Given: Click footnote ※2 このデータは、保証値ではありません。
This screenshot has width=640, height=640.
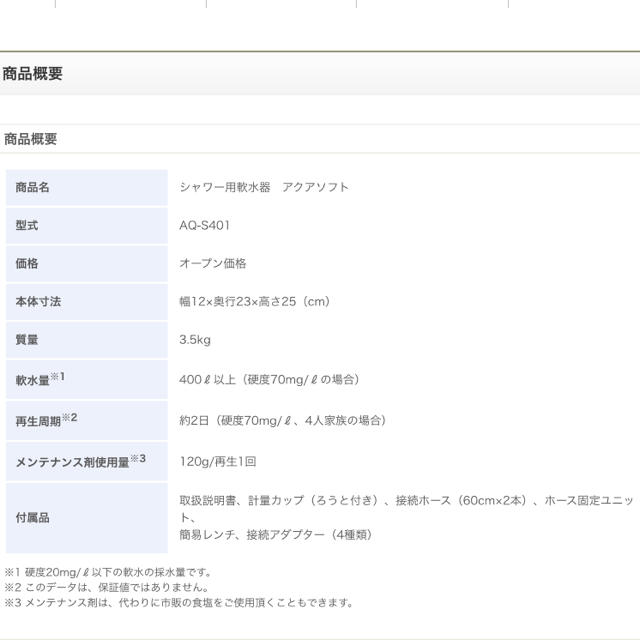Looking at the screenshot, I should (107, 587).
